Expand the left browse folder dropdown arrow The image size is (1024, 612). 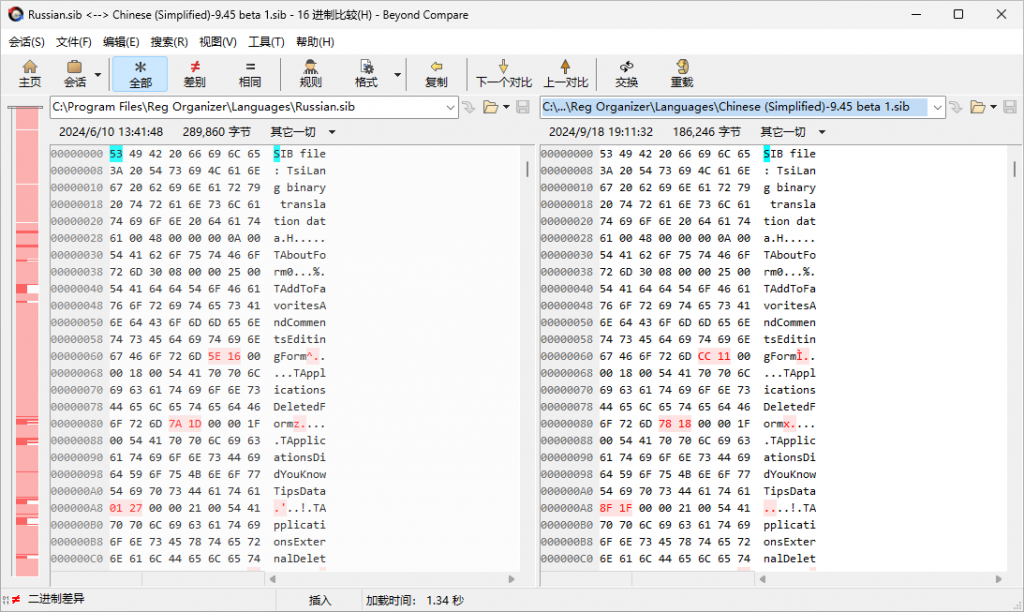click(x=506, y=107)
